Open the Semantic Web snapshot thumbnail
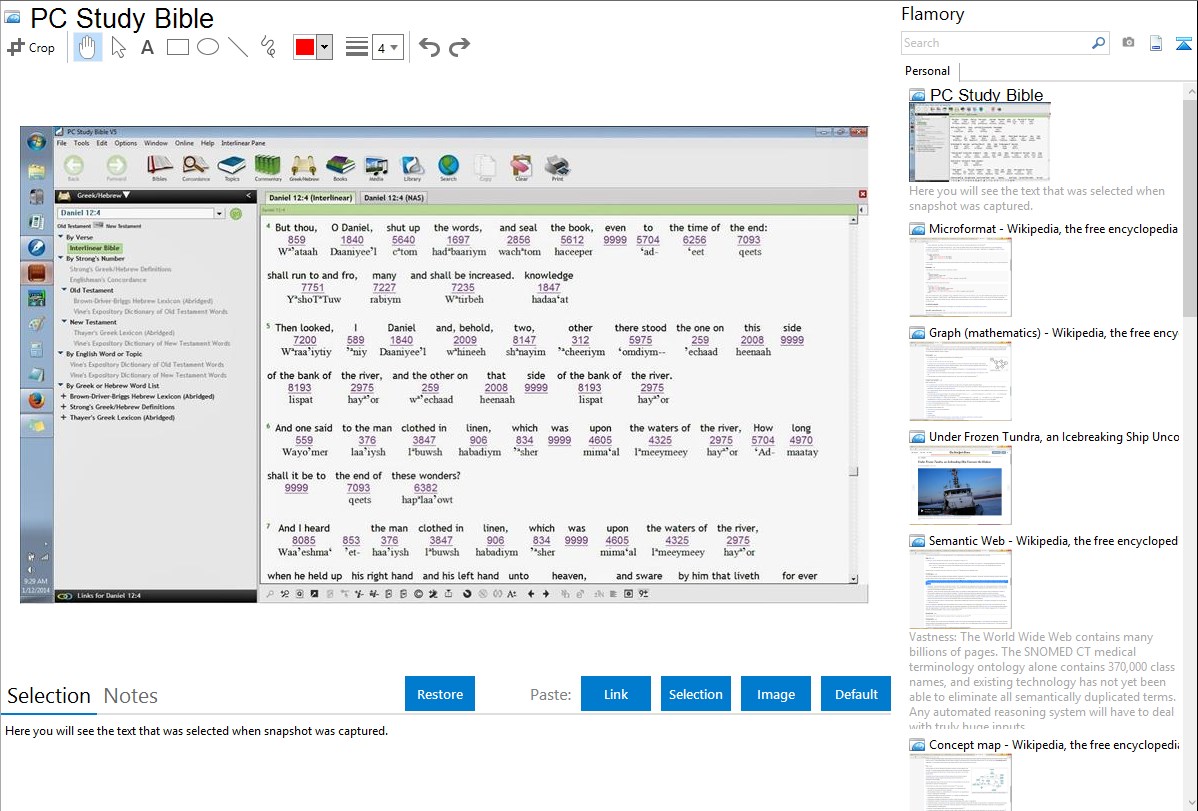The height and width of the screenshot is (811, 1198). pos(960,589)
